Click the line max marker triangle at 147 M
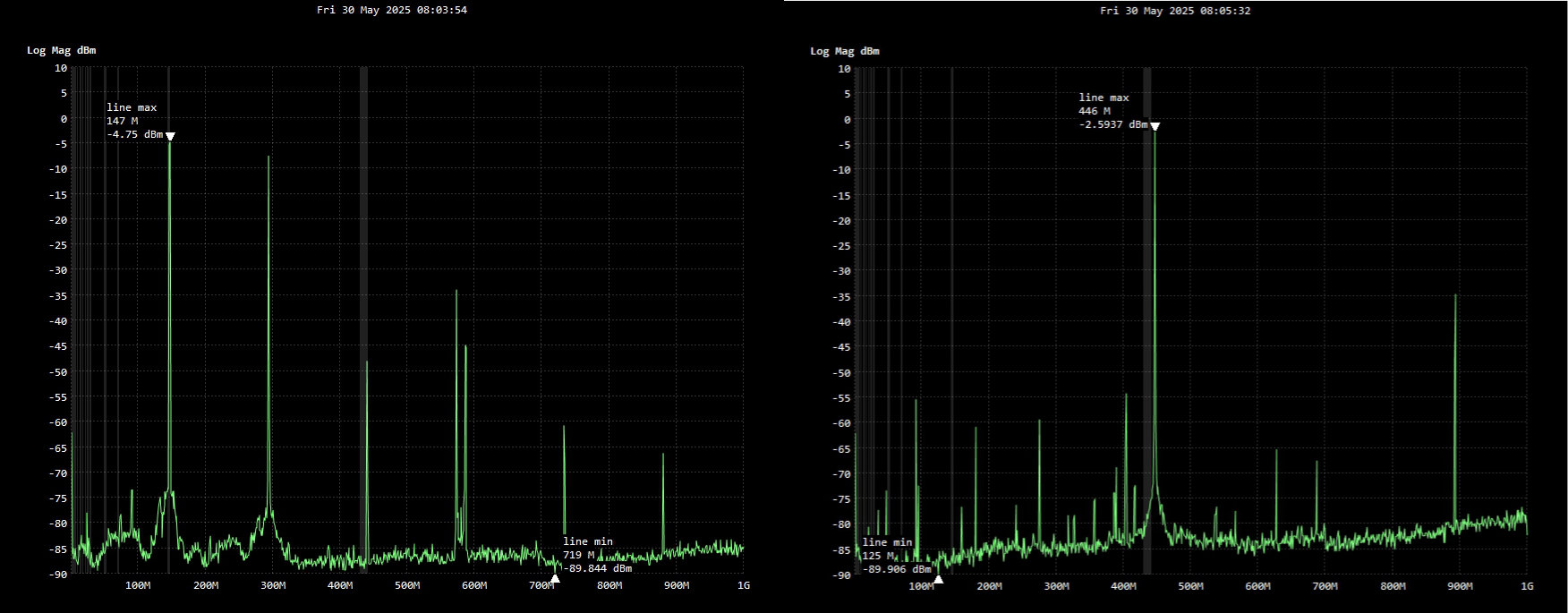This screenshot has height=613, width=1568. click(170, 137)
